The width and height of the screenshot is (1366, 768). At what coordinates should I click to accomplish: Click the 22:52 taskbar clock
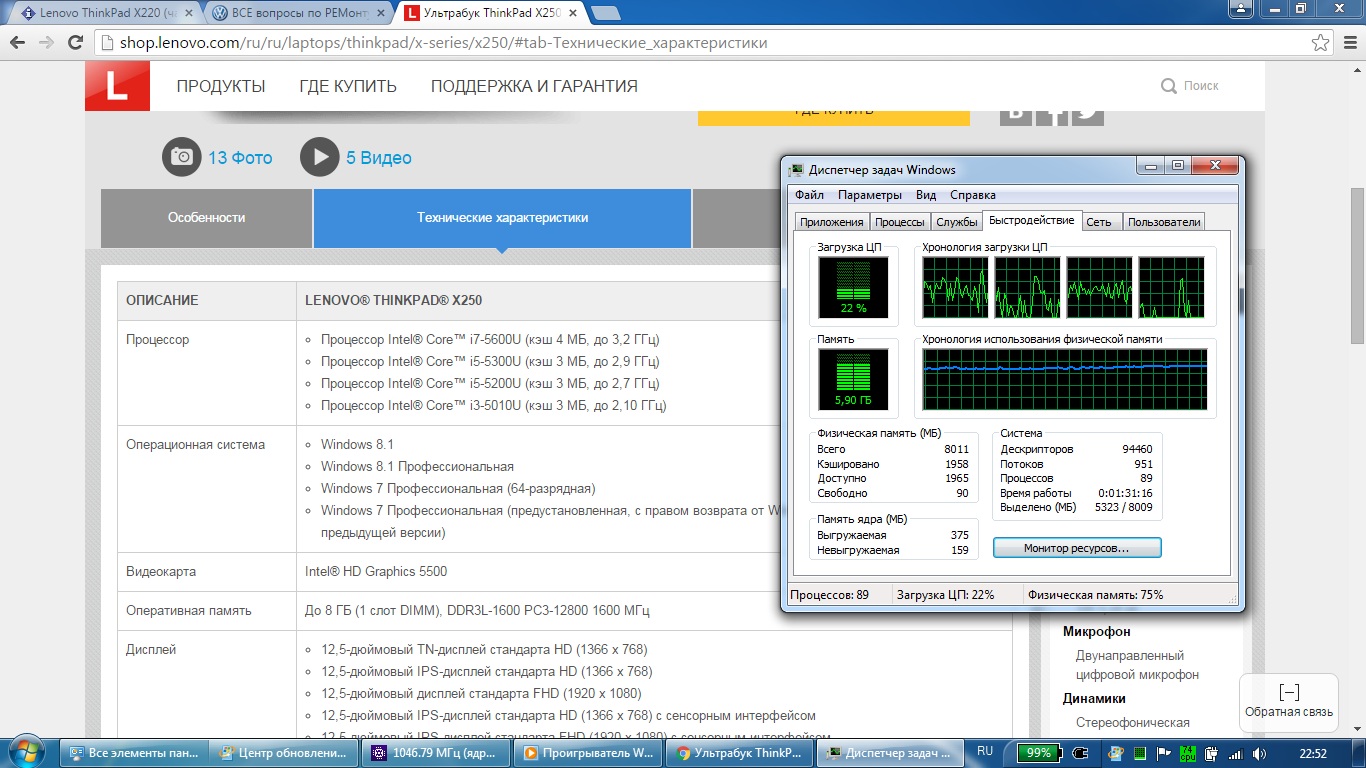[x=1312, y=753]
